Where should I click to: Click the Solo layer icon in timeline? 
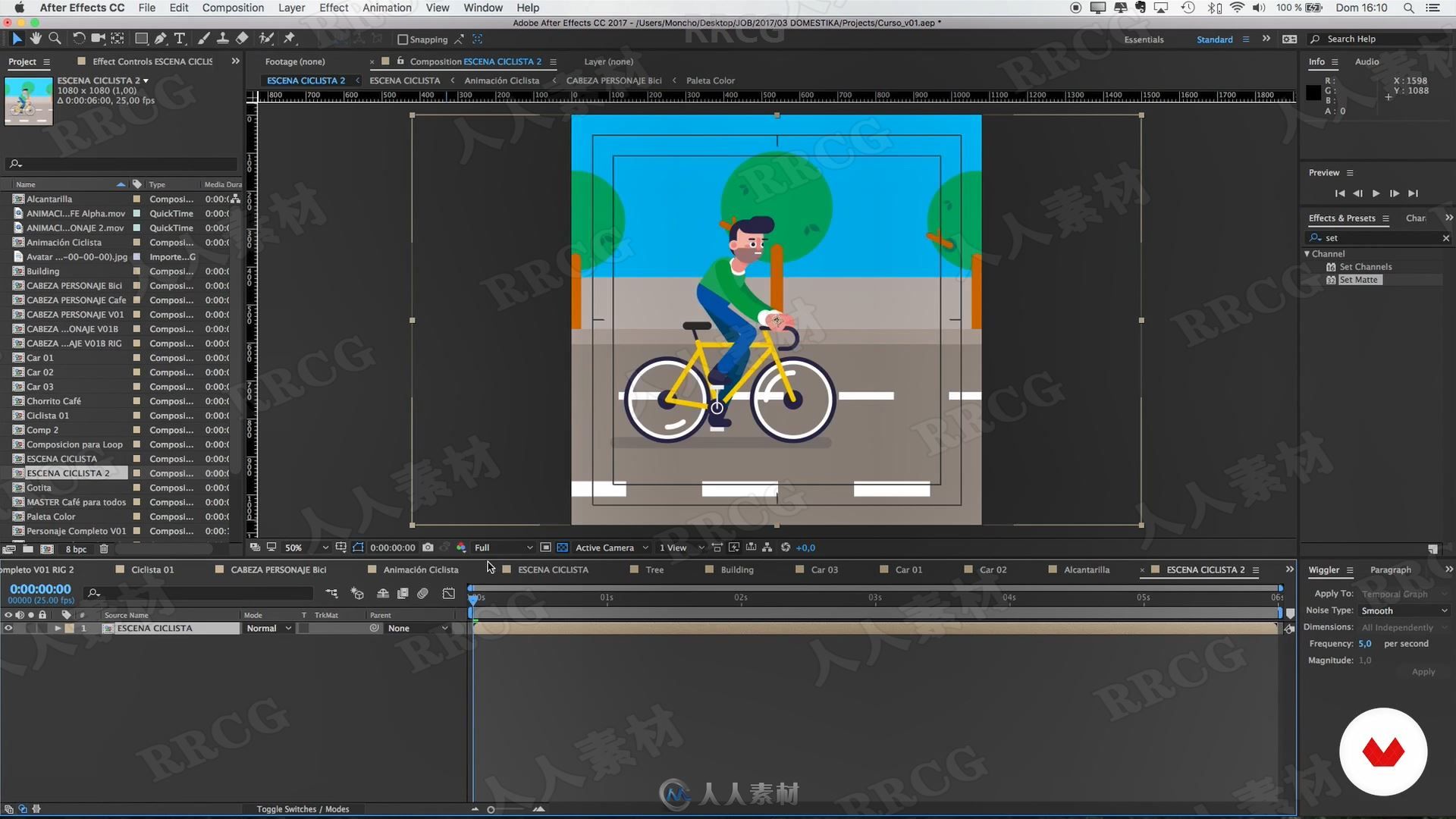click(31, 628)
